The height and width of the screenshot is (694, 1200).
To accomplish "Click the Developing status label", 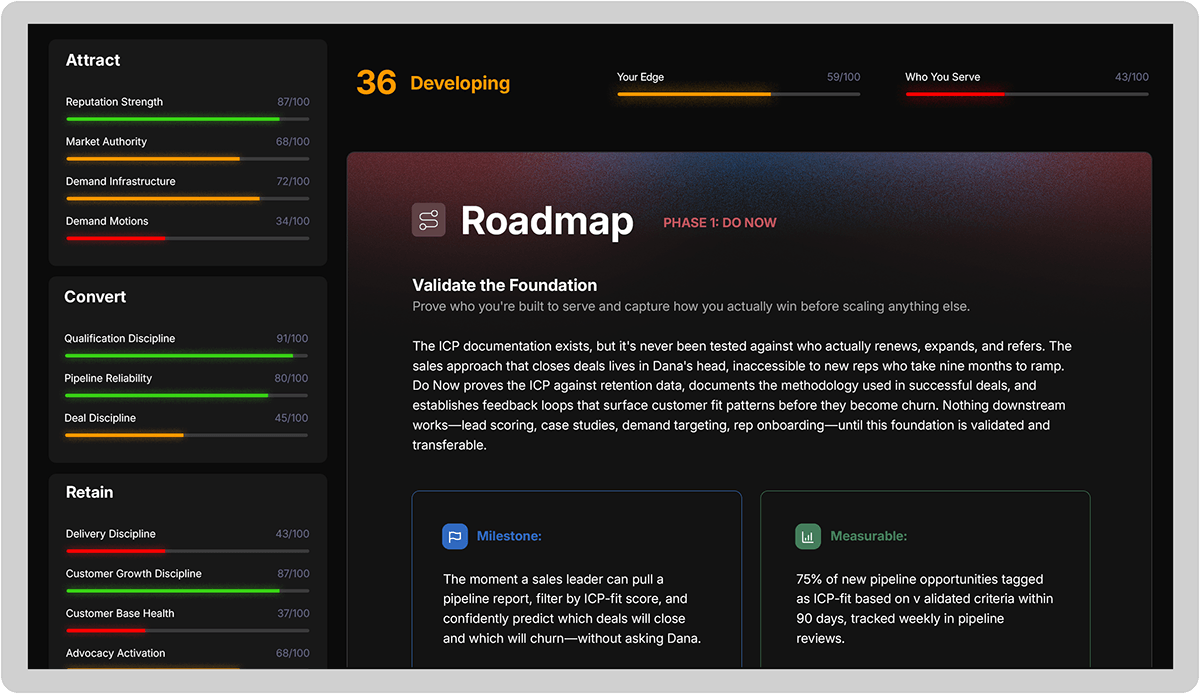I will 460,83.
